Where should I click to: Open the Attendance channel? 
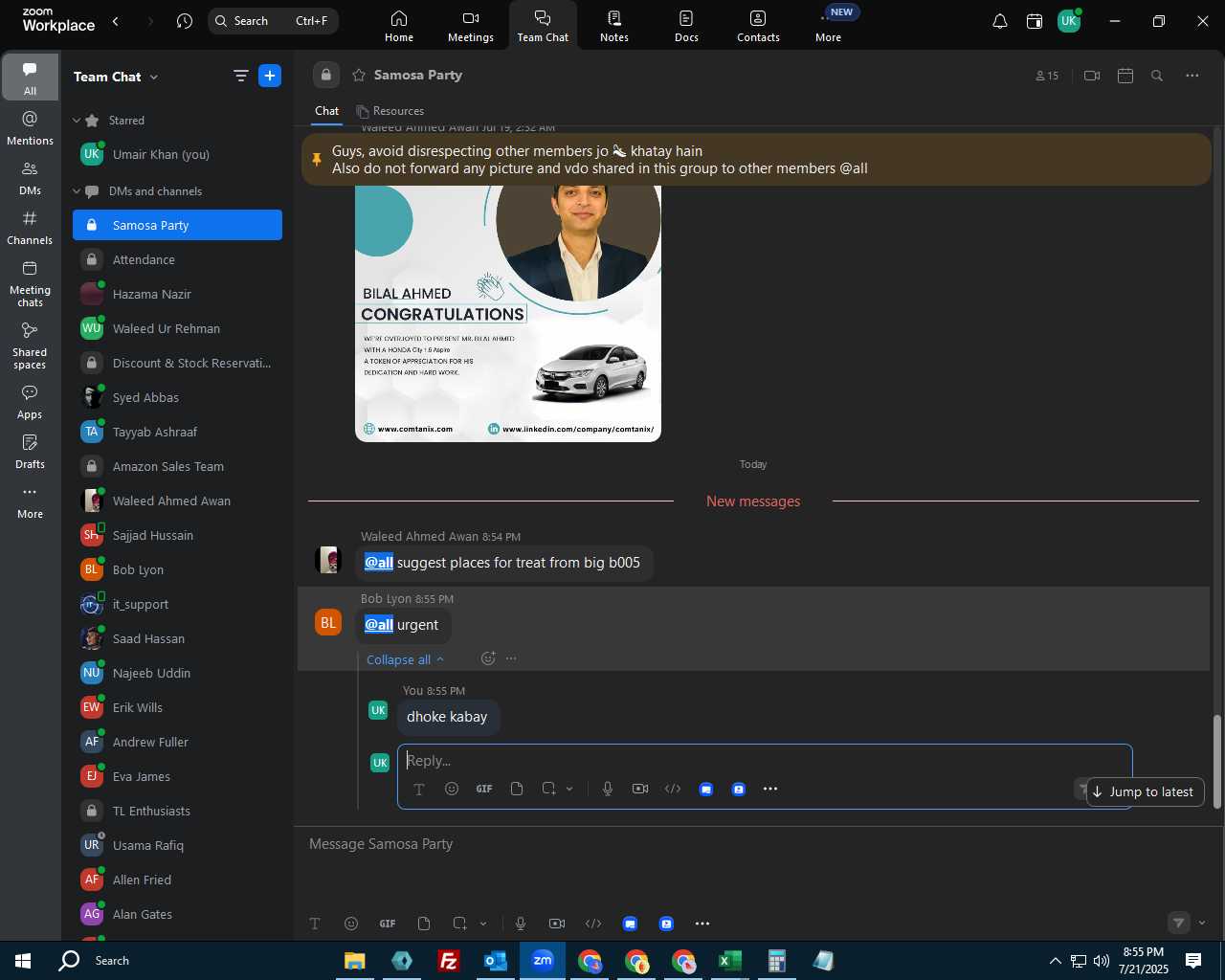click(177, 260)
